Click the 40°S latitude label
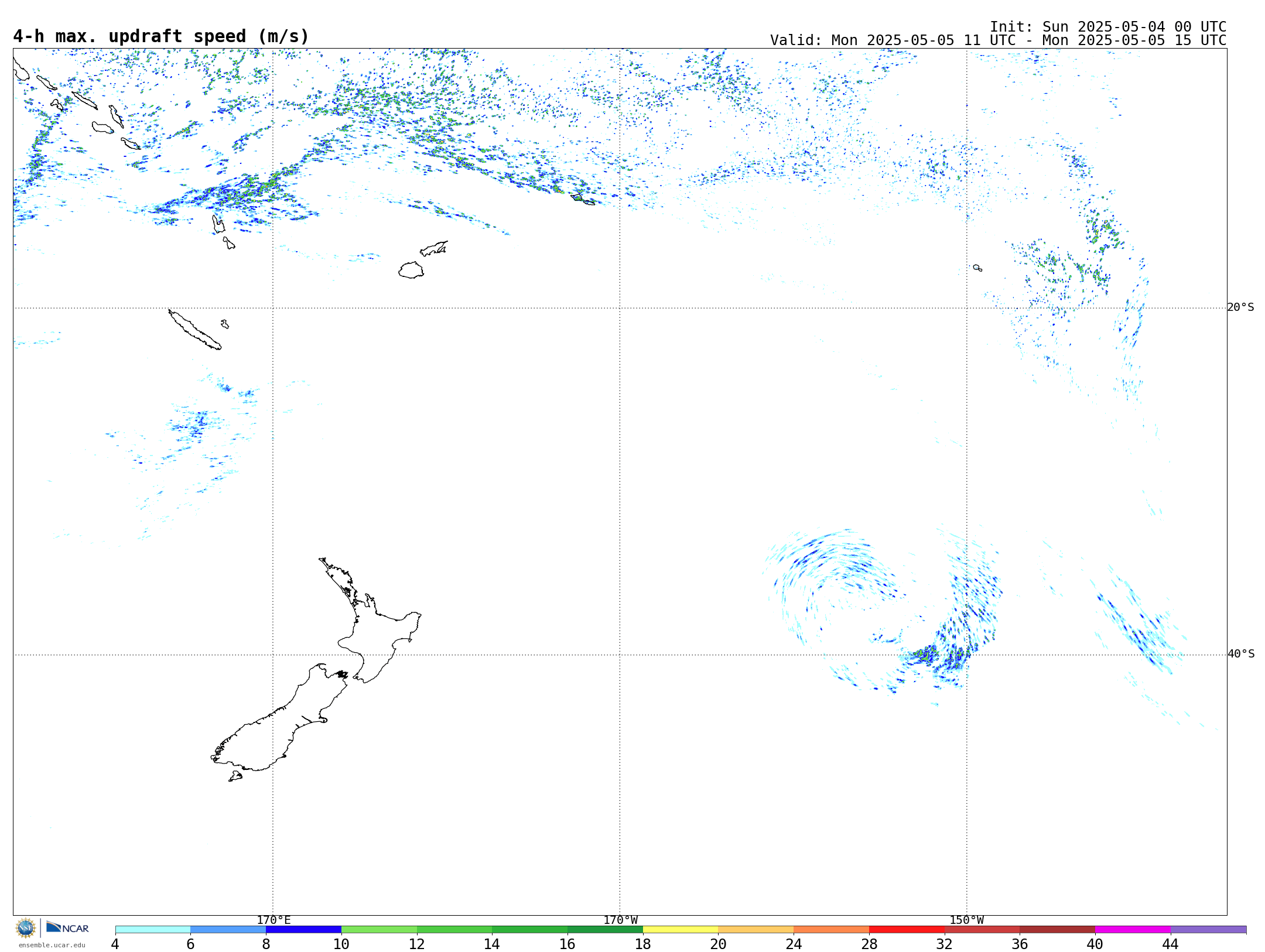 (1240, 654)
